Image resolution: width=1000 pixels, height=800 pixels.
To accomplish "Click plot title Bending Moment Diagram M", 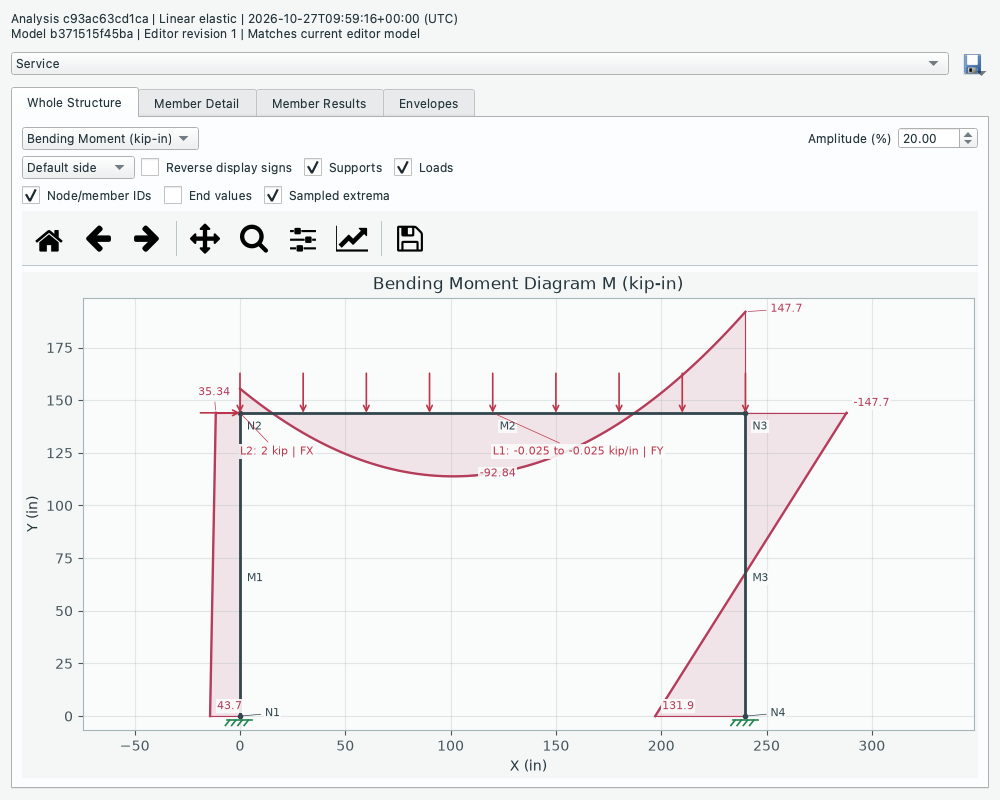I will 528,283.
